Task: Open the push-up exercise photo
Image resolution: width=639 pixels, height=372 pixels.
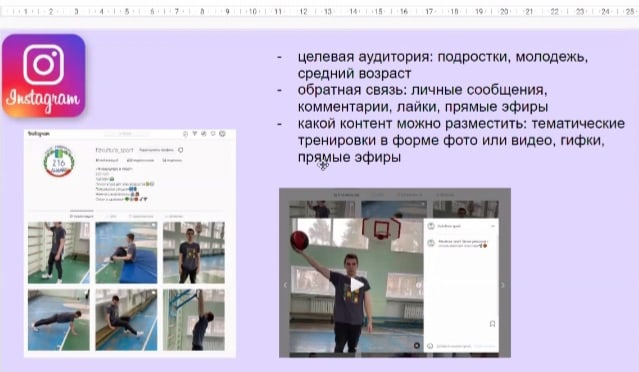Action: coord(59,320)
